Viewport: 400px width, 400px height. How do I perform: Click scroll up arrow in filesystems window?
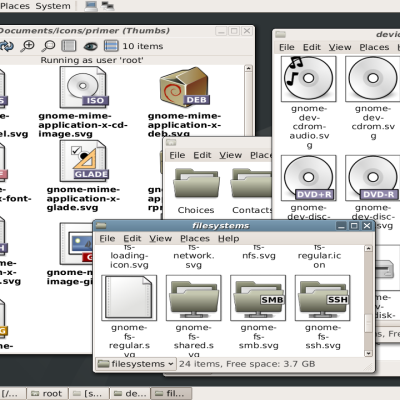click(x=368, y=248)
